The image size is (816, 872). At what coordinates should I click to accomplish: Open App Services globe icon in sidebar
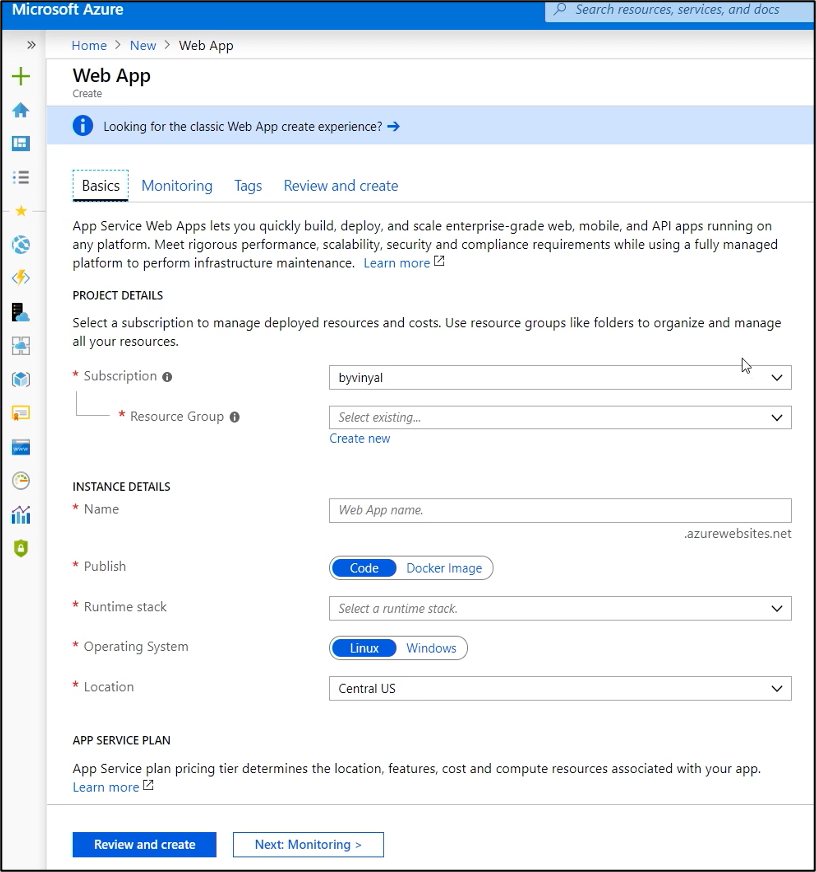point(20,245)
